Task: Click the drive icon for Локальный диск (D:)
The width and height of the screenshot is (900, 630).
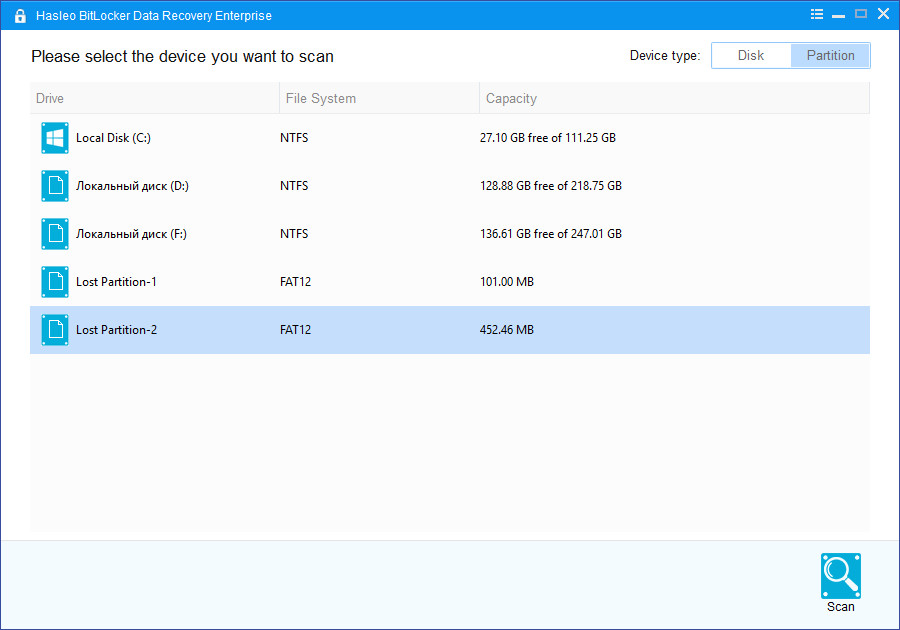Action: click(55, 186)
